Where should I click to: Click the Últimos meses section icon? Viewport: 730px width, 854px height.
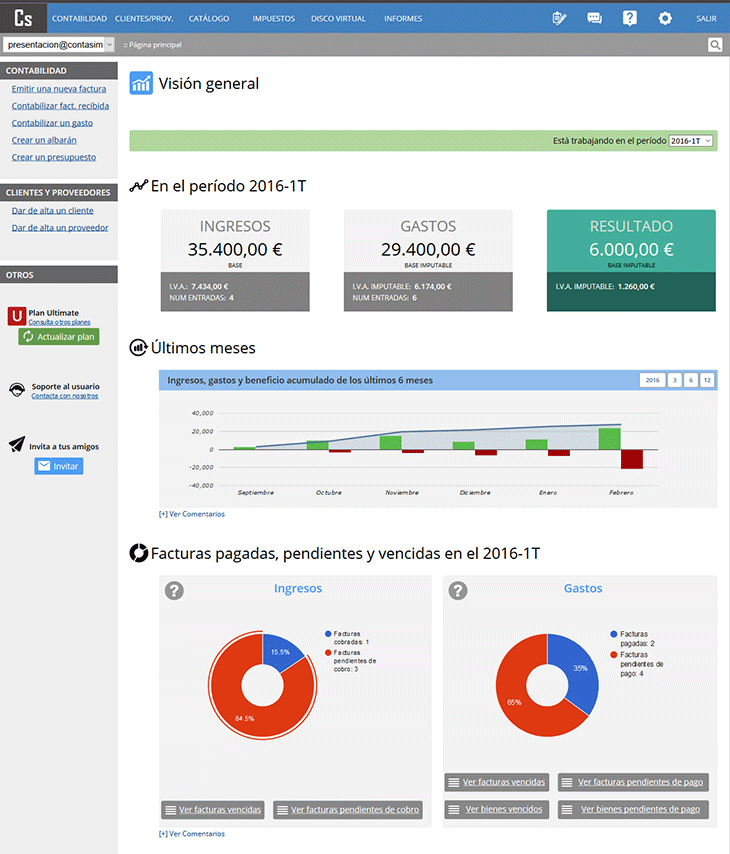coord(138,347)
